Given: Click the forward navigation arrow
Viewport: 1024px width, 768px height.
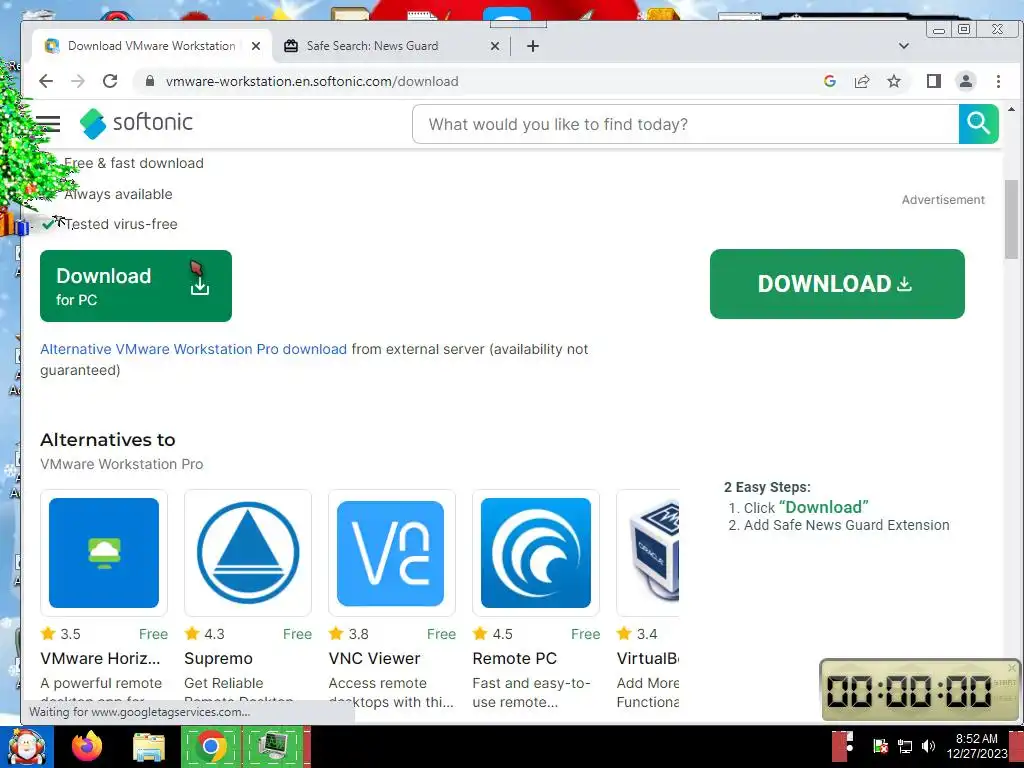Looking at the screenshot, I should [78, 81].
